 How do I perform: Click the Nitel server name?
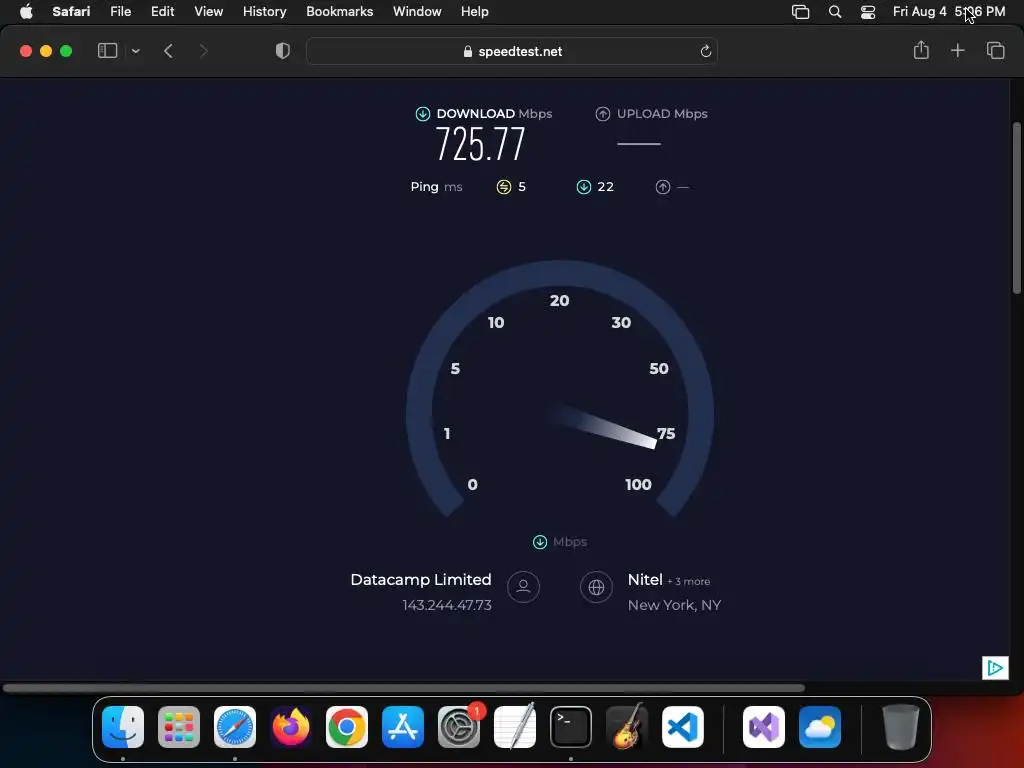click(645, 579)
